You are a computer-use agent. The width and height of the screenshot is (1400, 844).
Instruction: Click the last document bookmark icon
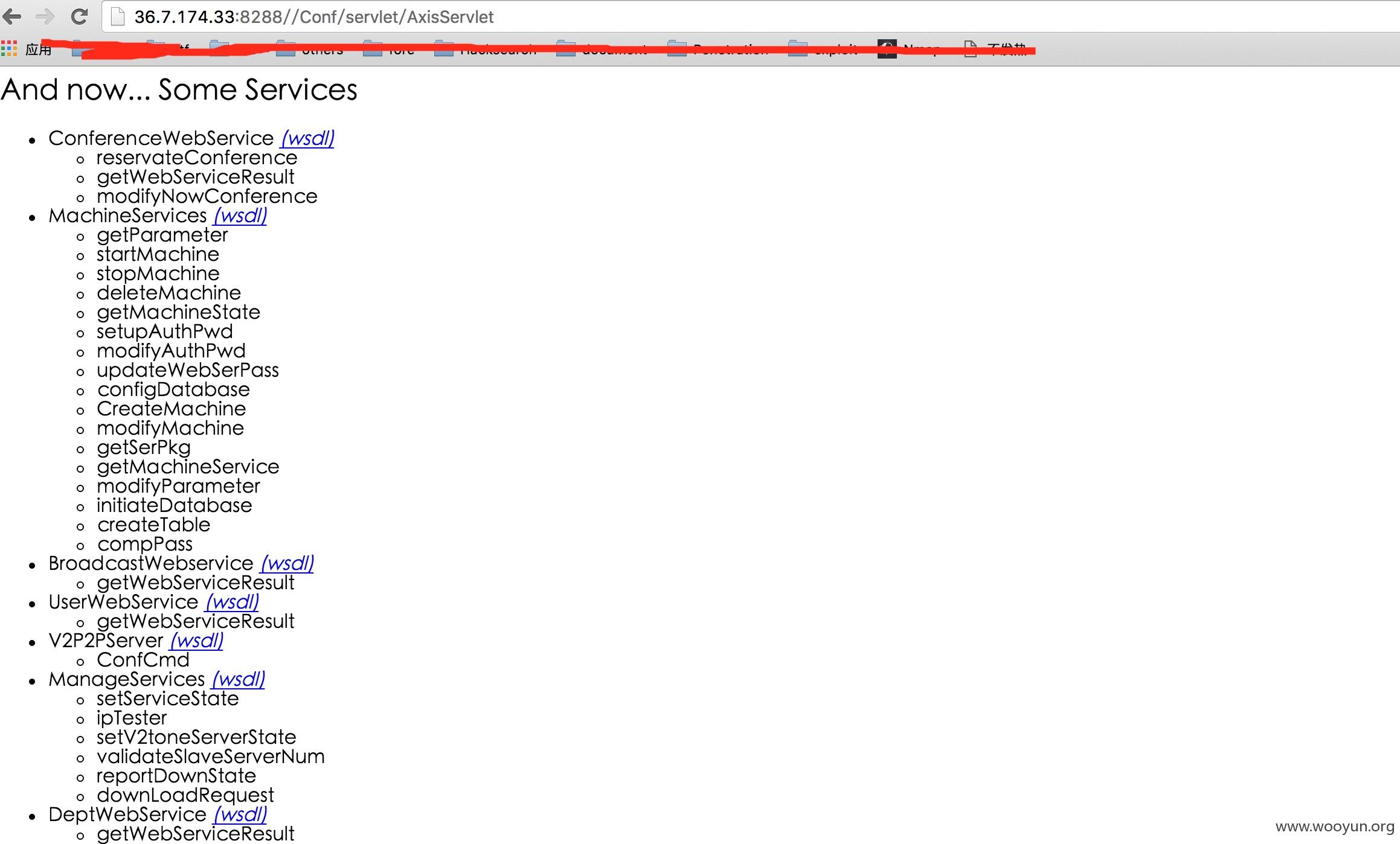point(971,48)
